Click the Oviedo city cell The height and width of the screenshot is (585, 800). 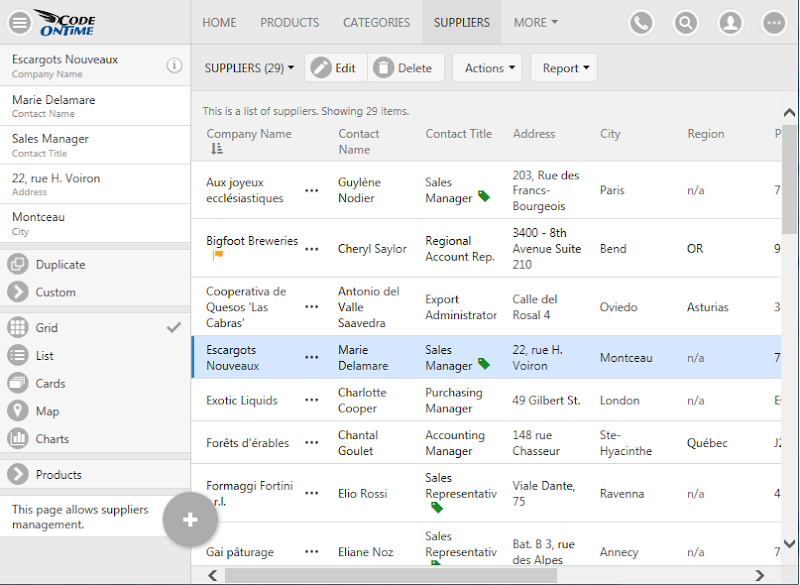pyautogui.click(x=618, y=307)
